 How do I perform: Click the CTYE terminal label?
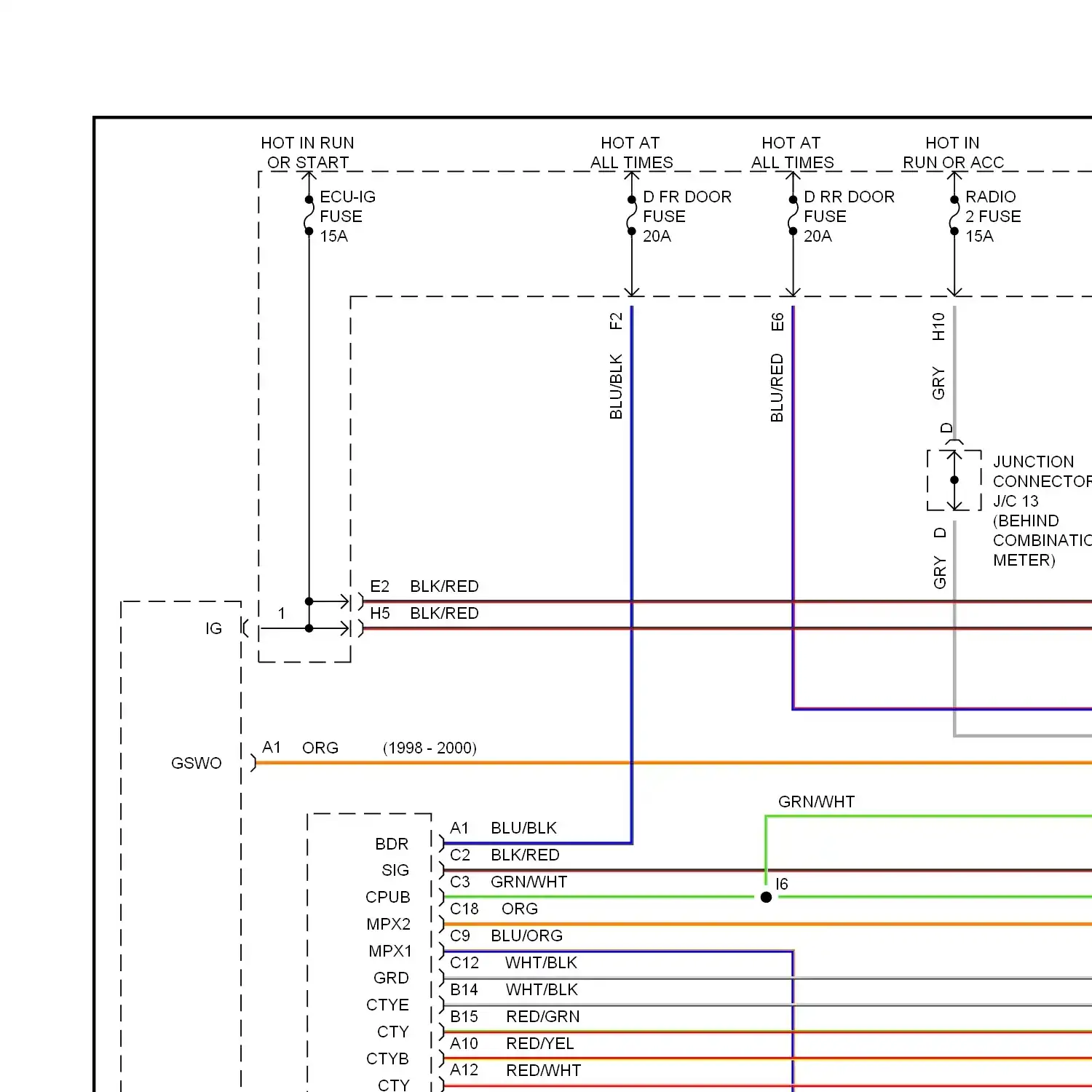(x=388, y=1005)
